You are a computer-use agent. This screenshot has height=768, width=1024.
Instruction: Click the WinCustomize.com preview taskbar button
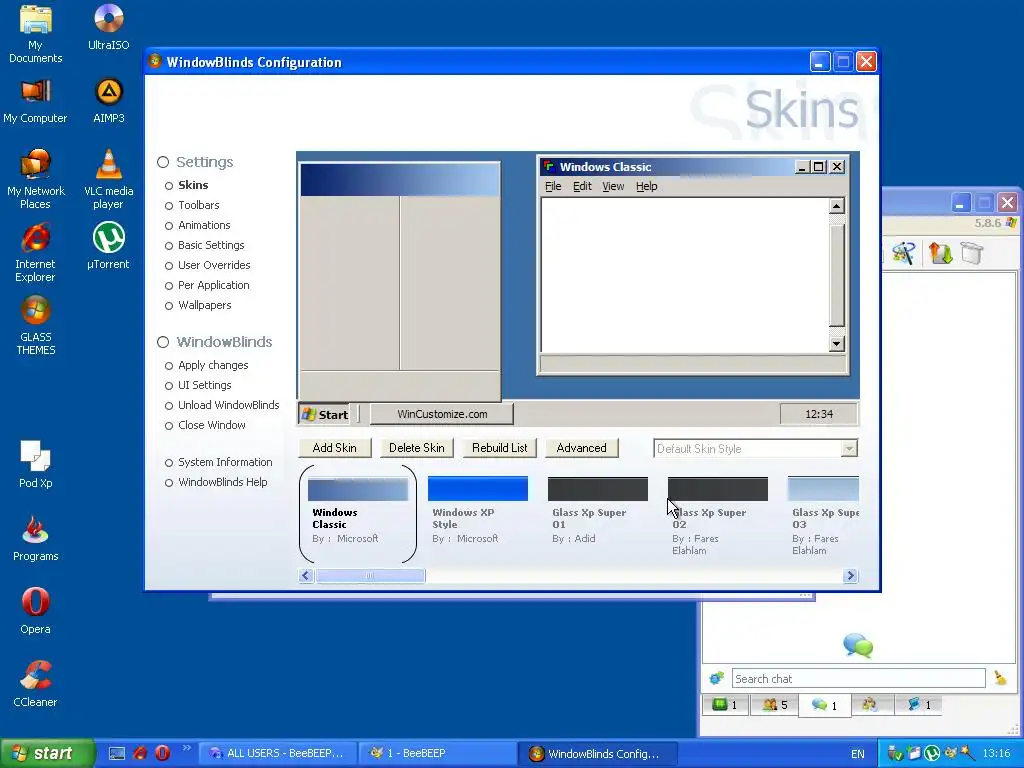[x=442, y=414]
